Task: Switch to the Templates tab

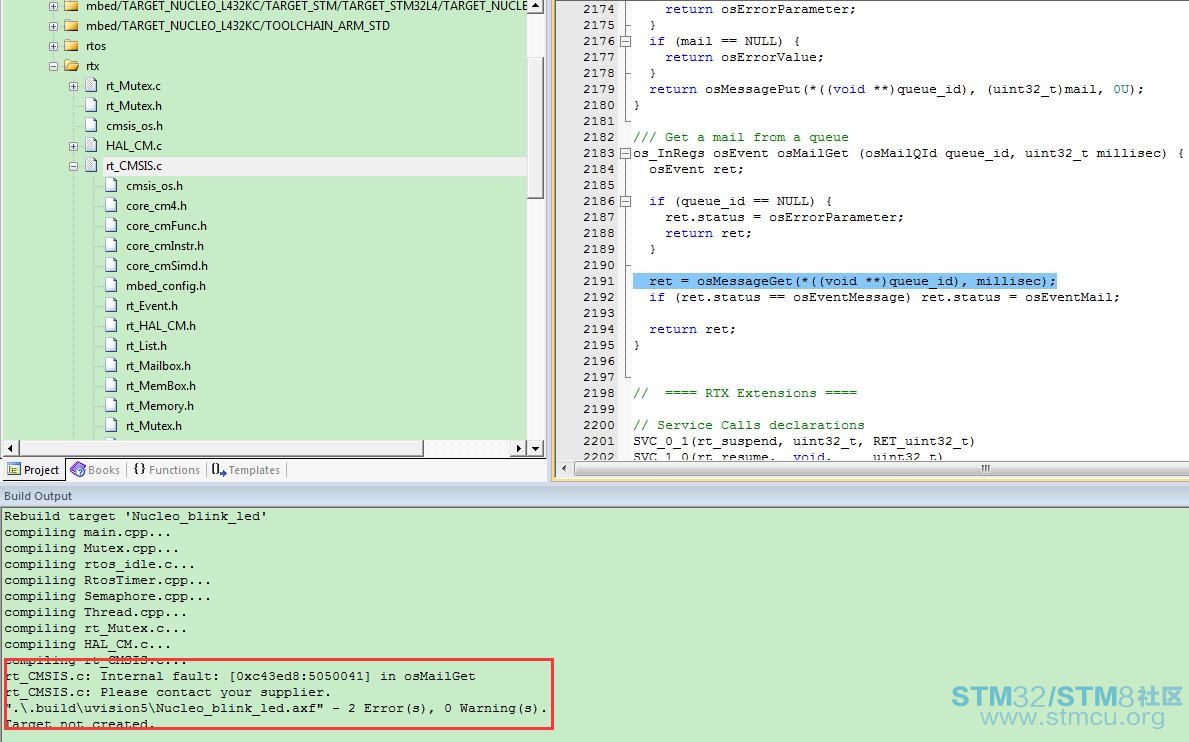Action: [x=246, y=470]
